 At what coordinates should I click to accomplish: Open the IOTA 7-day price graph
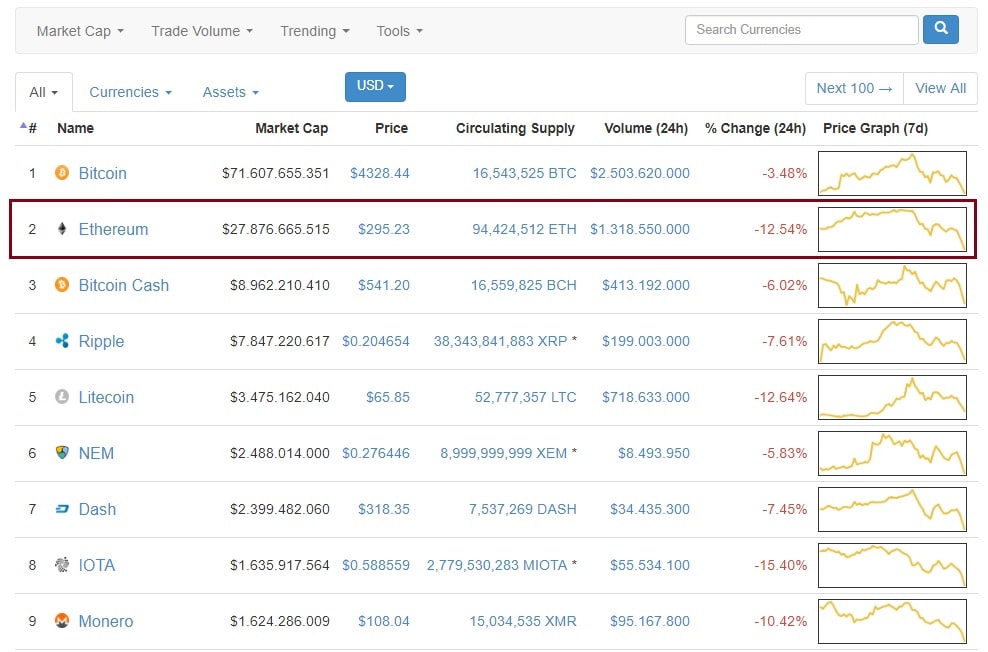[x=892, y=565]
